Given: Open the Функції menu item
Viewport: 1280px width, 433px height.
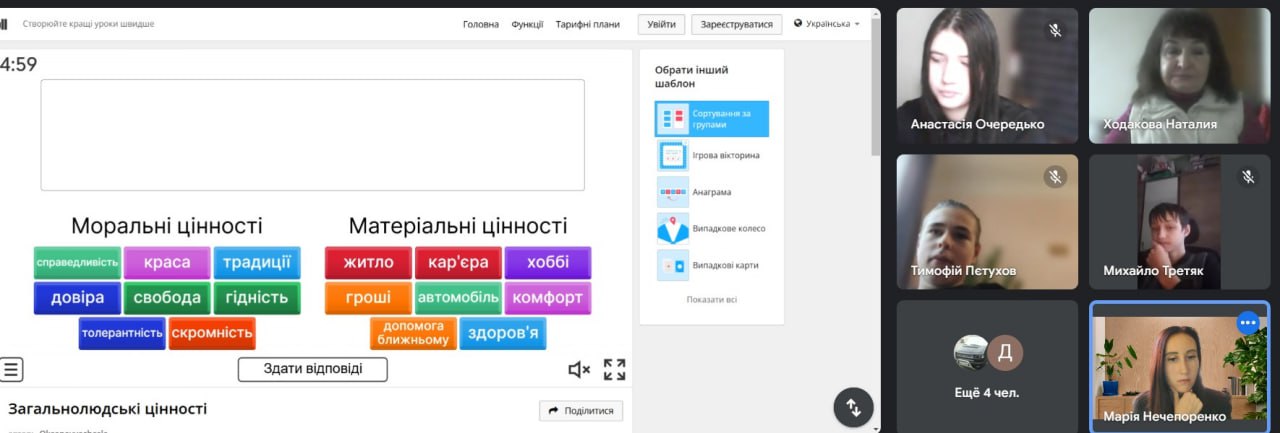Looking at the screenshot, I should tap(527, 24).
